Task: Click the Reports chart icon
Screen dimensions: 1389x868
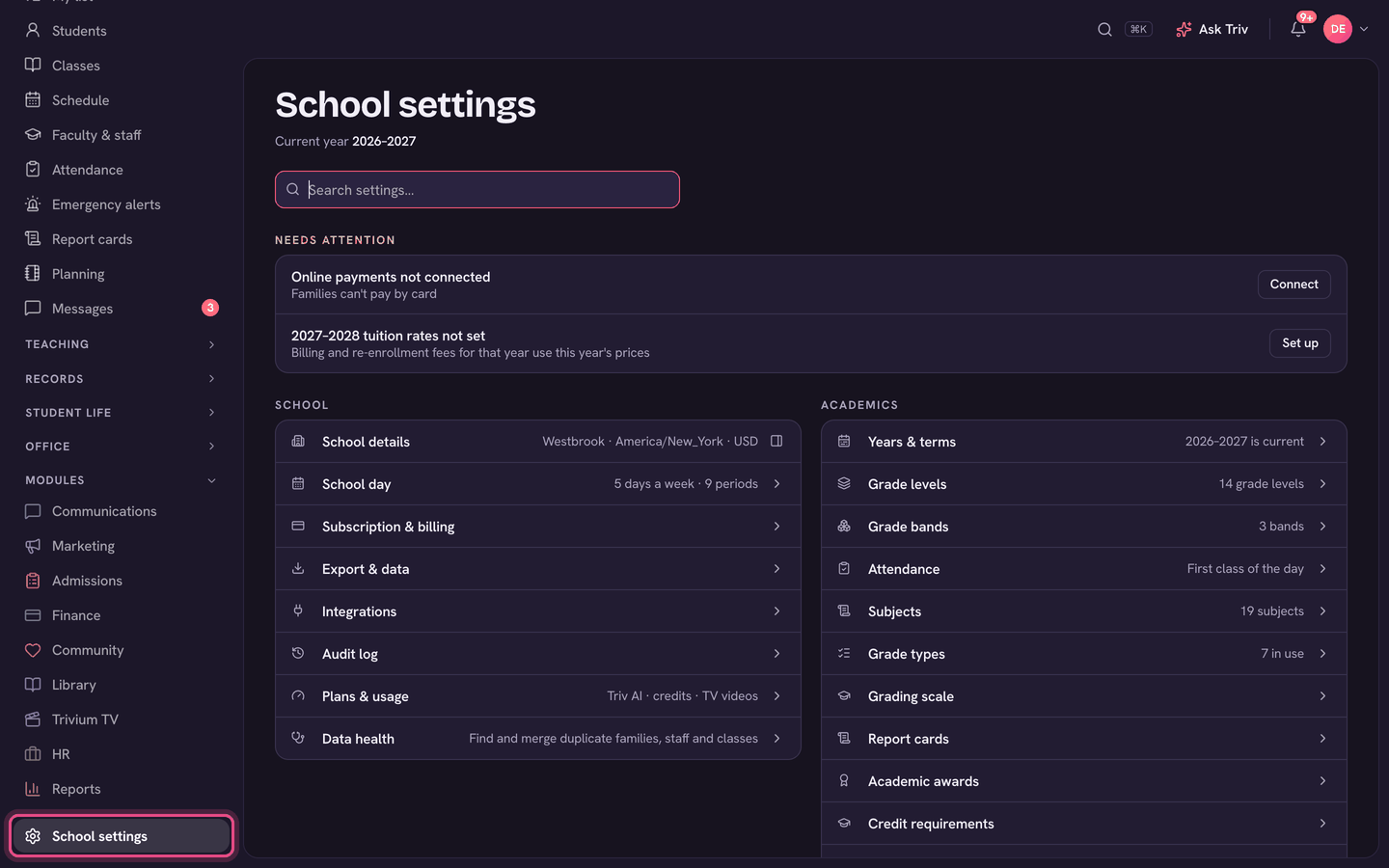Action: tap(33, 789)
